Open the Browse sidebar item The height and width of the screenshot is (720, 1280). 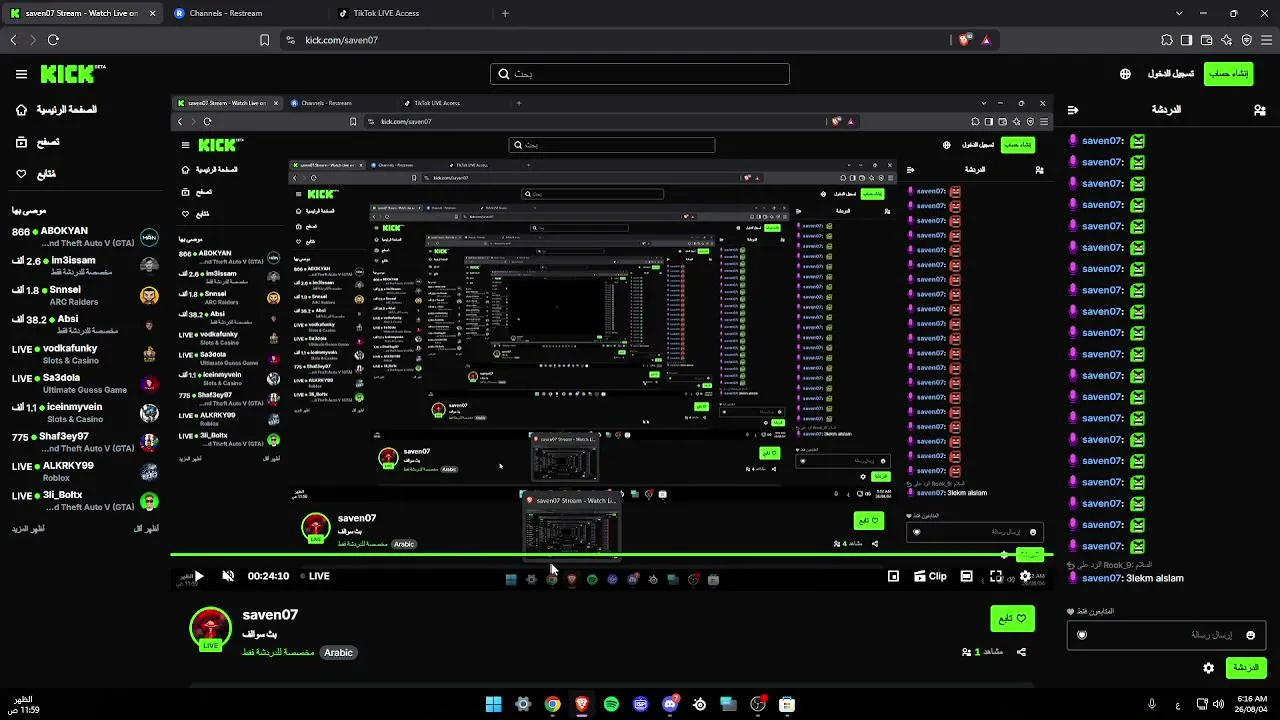coord(37,142)
